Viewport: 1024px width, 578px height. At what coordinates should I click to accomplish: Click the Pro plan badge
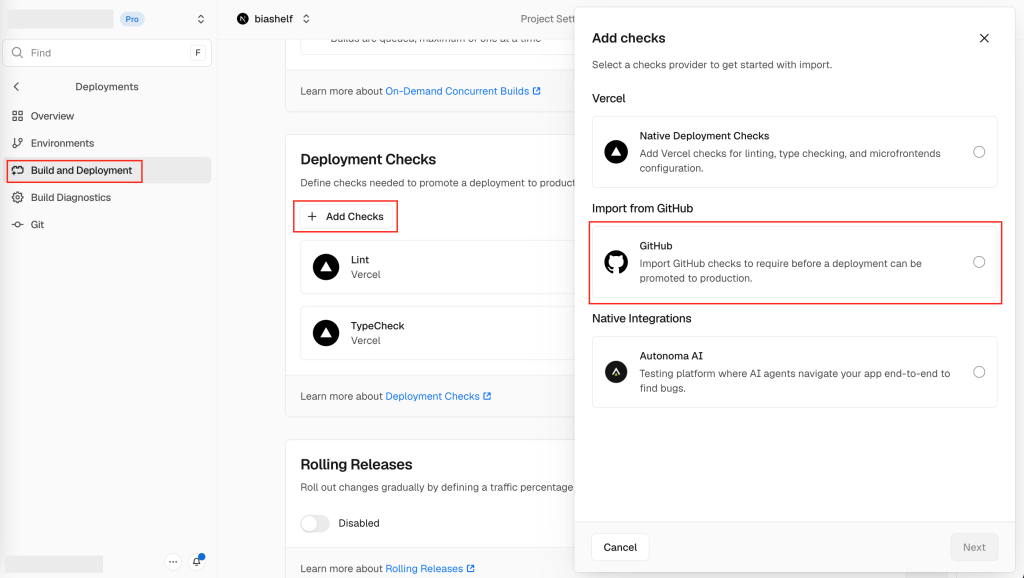point(132,19)
